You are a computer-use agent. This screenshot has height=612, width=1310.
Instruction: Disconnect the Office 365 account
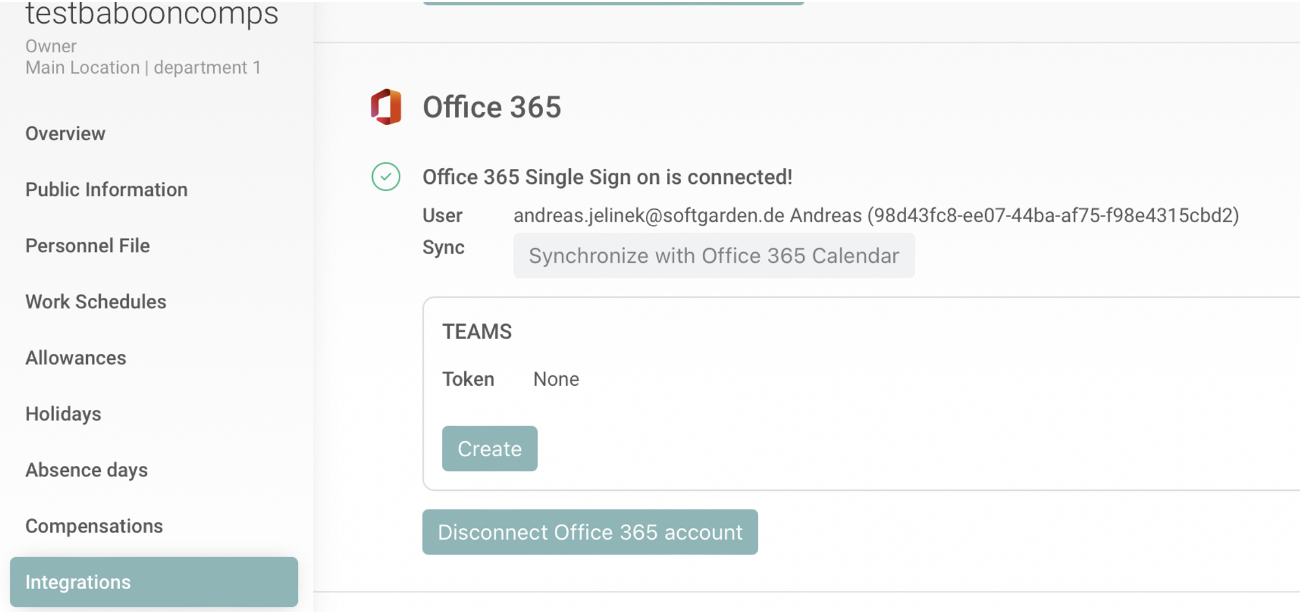[x=590, y=532]
